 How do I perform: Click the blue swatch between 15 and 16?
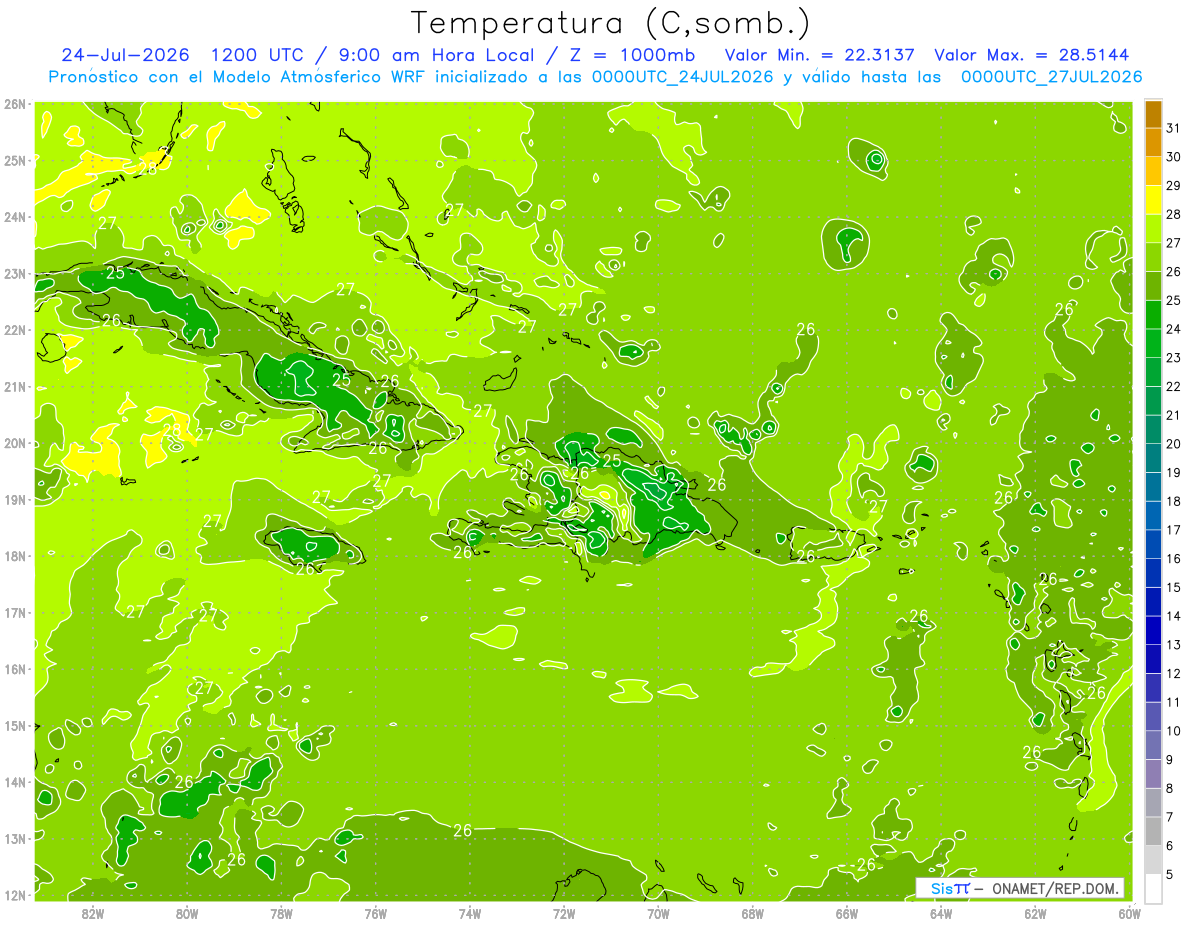point(1153,573)
